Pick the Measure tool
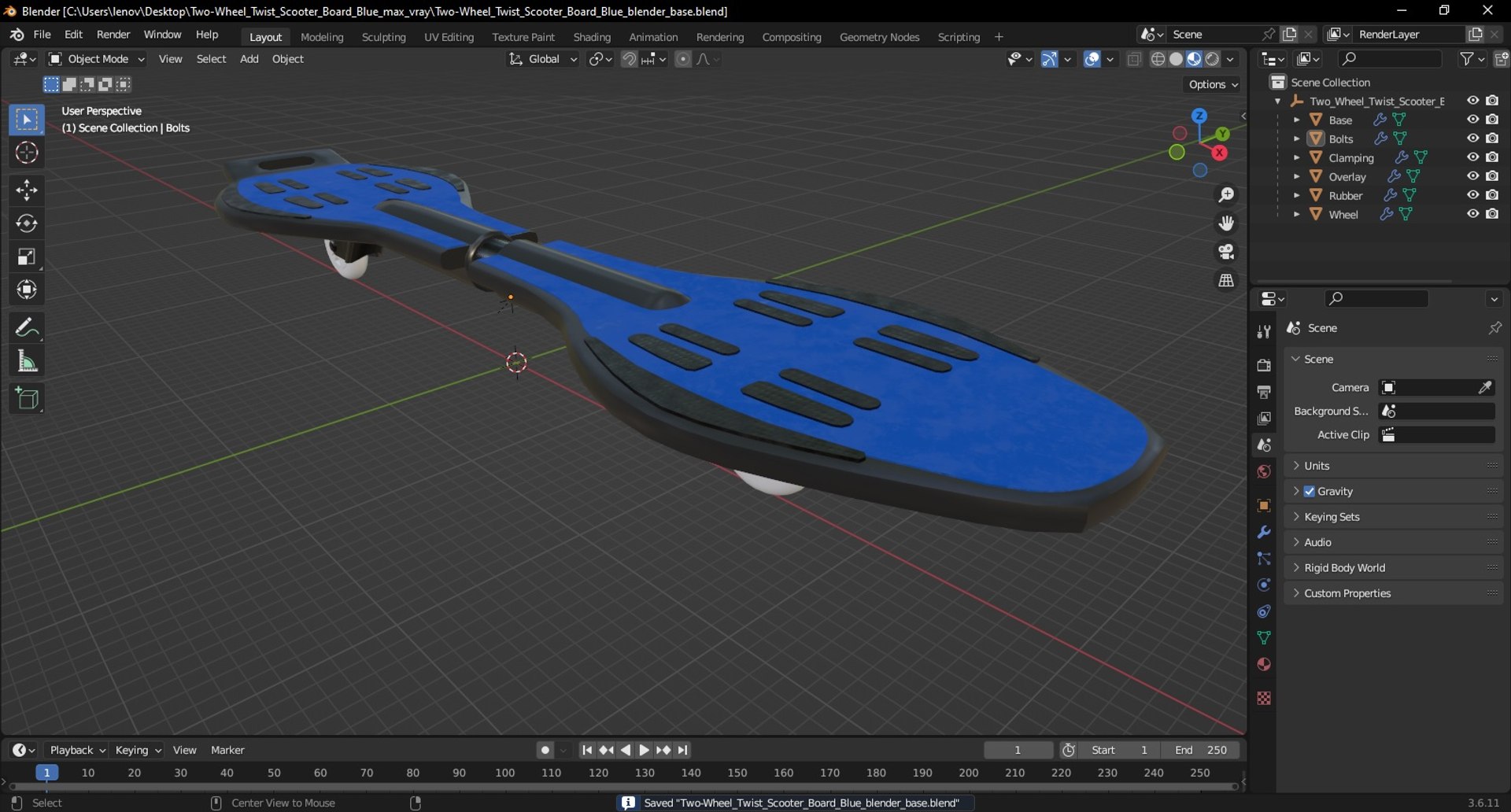Image resolution: width=1511 pixels, height=812 pixels. click(x=27, y=361)
